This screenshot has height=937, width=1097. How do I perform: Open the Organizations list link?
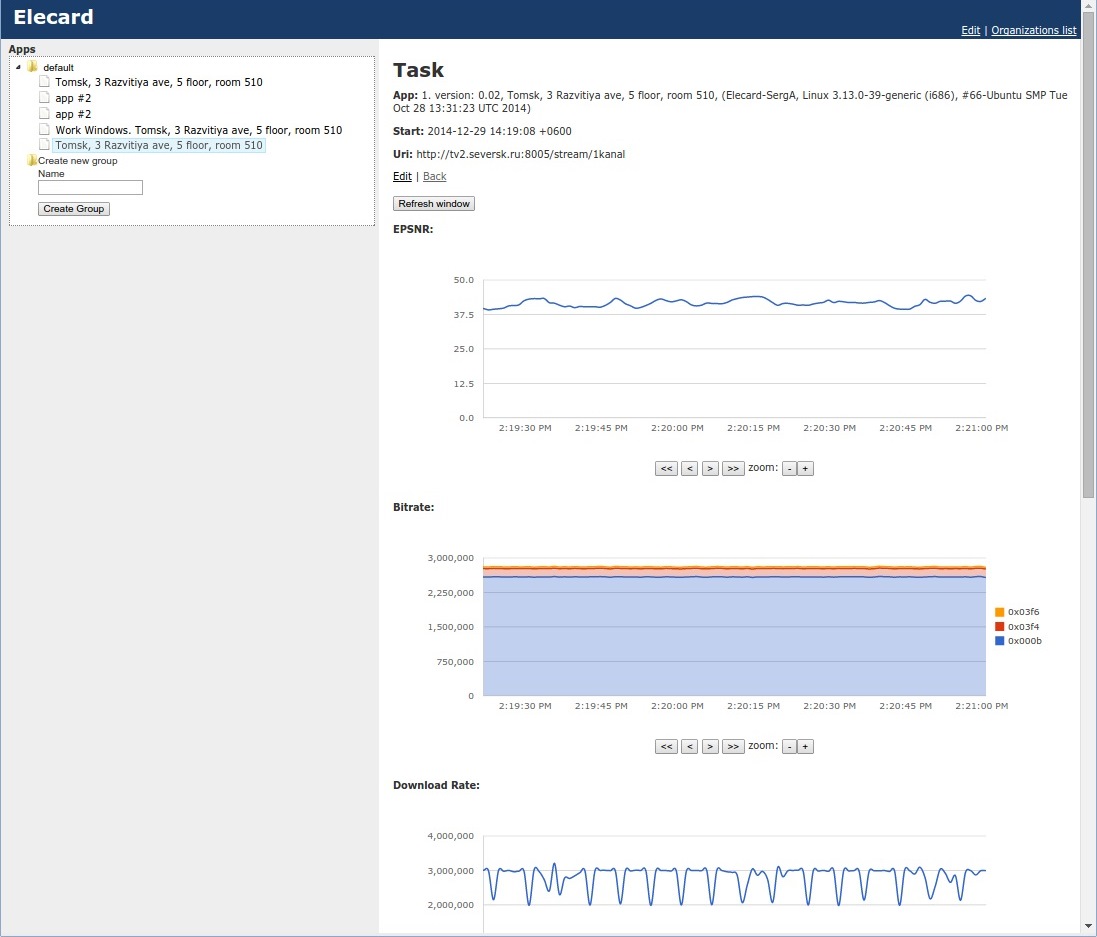click(1033, 30)
